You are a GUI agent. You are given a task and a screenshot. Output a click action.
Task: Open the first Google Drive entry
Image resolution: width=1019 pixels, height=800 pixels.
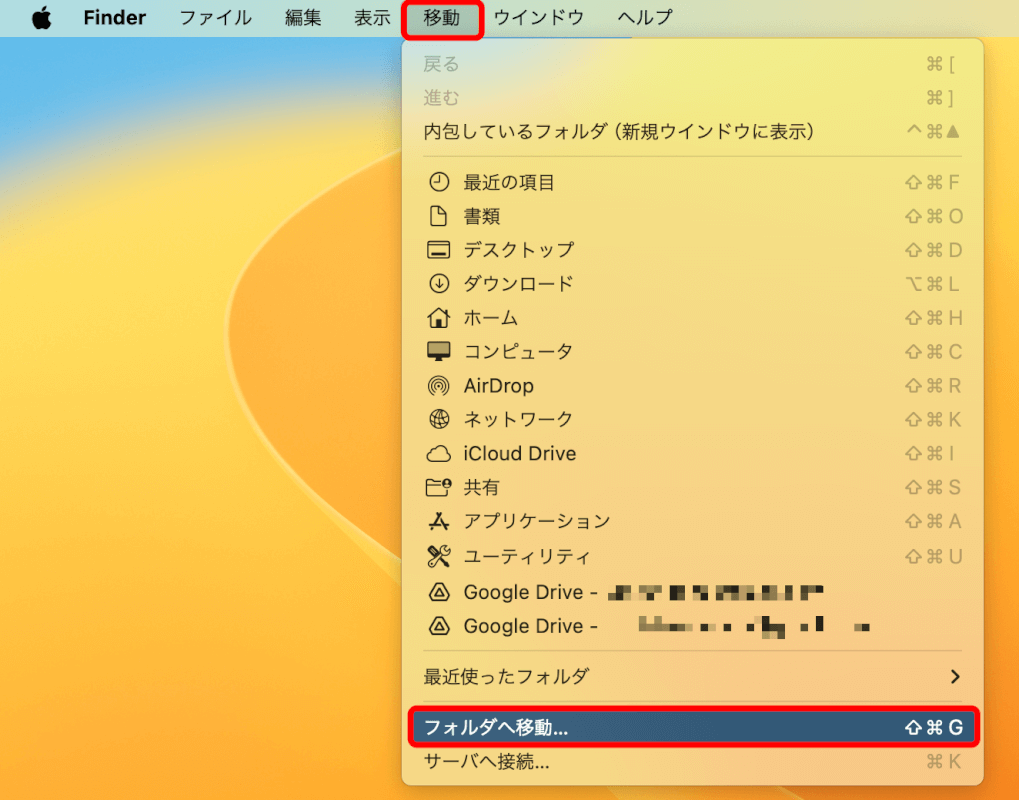530,592
